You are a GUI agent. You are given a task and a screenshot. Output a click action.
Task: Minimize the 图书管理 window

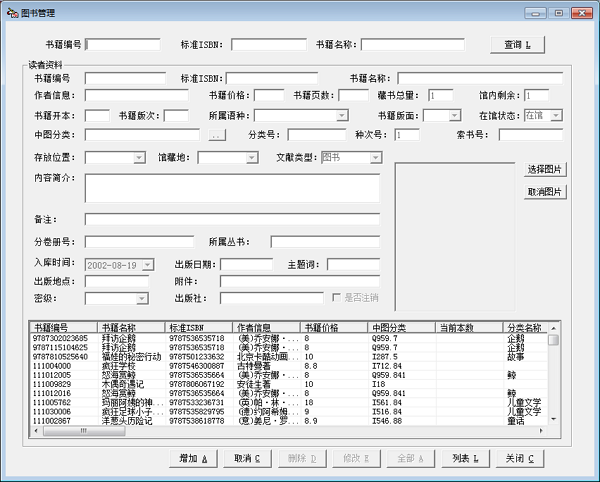pyautogui.click(x=535, y=13)
